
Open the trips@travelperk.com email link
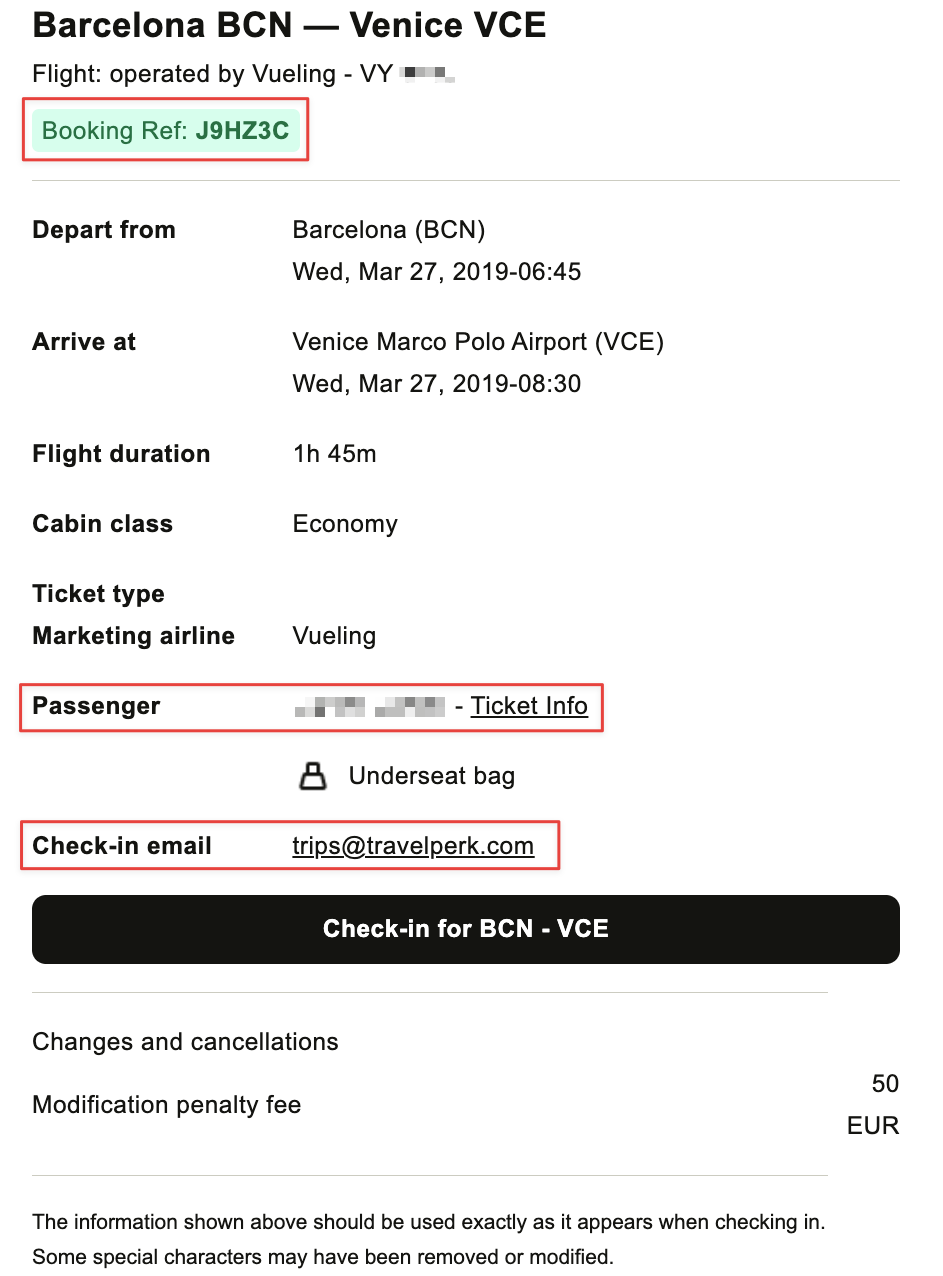pos(413,846)
